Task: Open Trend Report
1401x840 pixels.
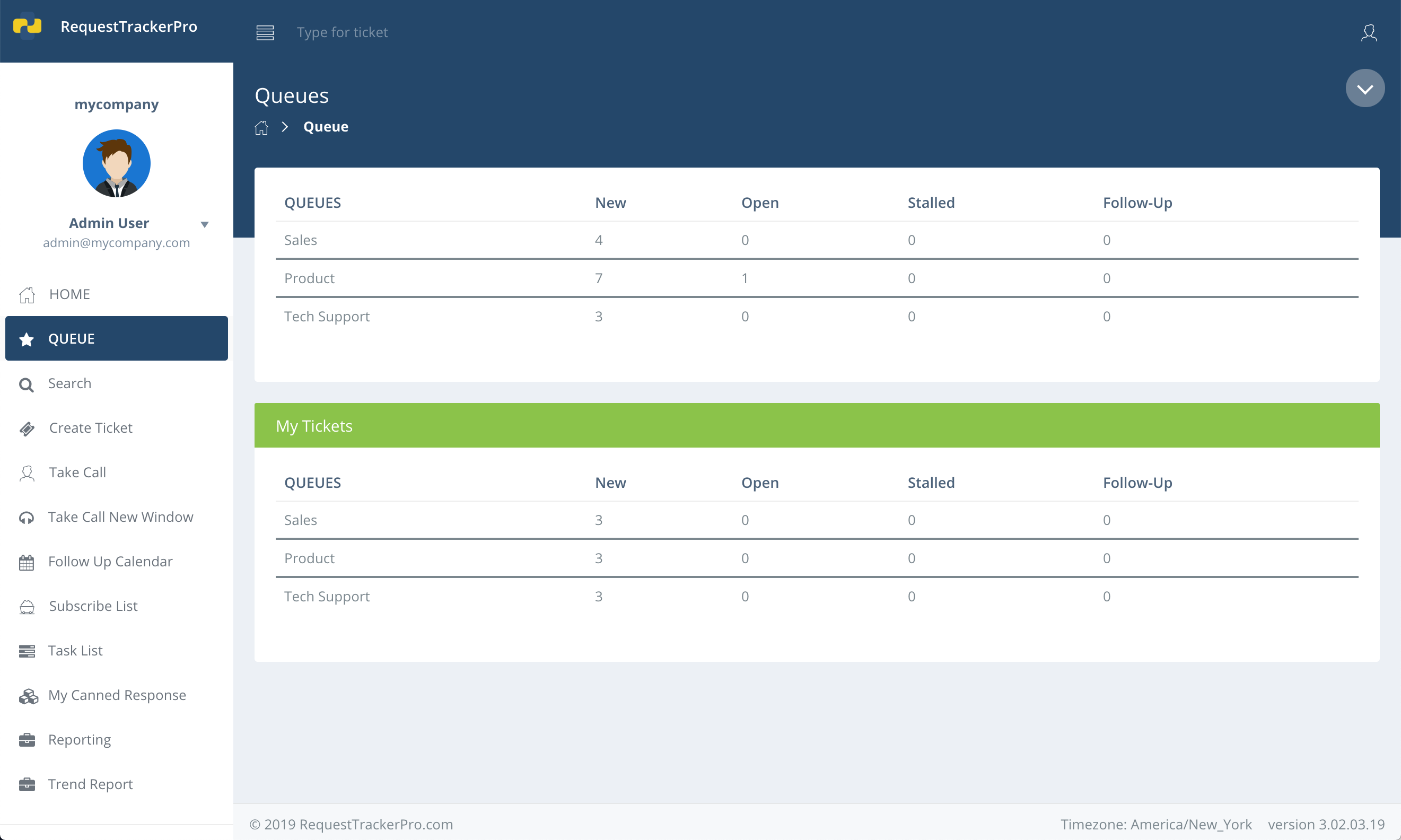Action: tap(117, 784)
